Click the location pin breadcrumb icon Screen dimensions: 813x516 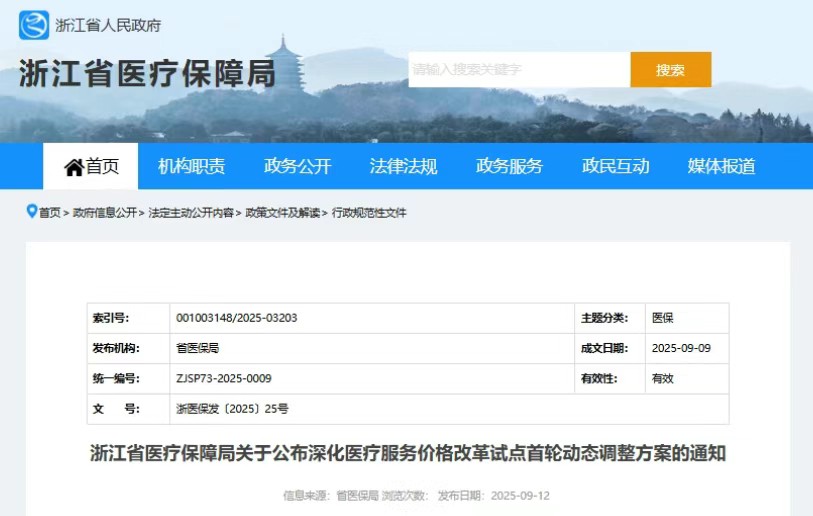[32, 212]
